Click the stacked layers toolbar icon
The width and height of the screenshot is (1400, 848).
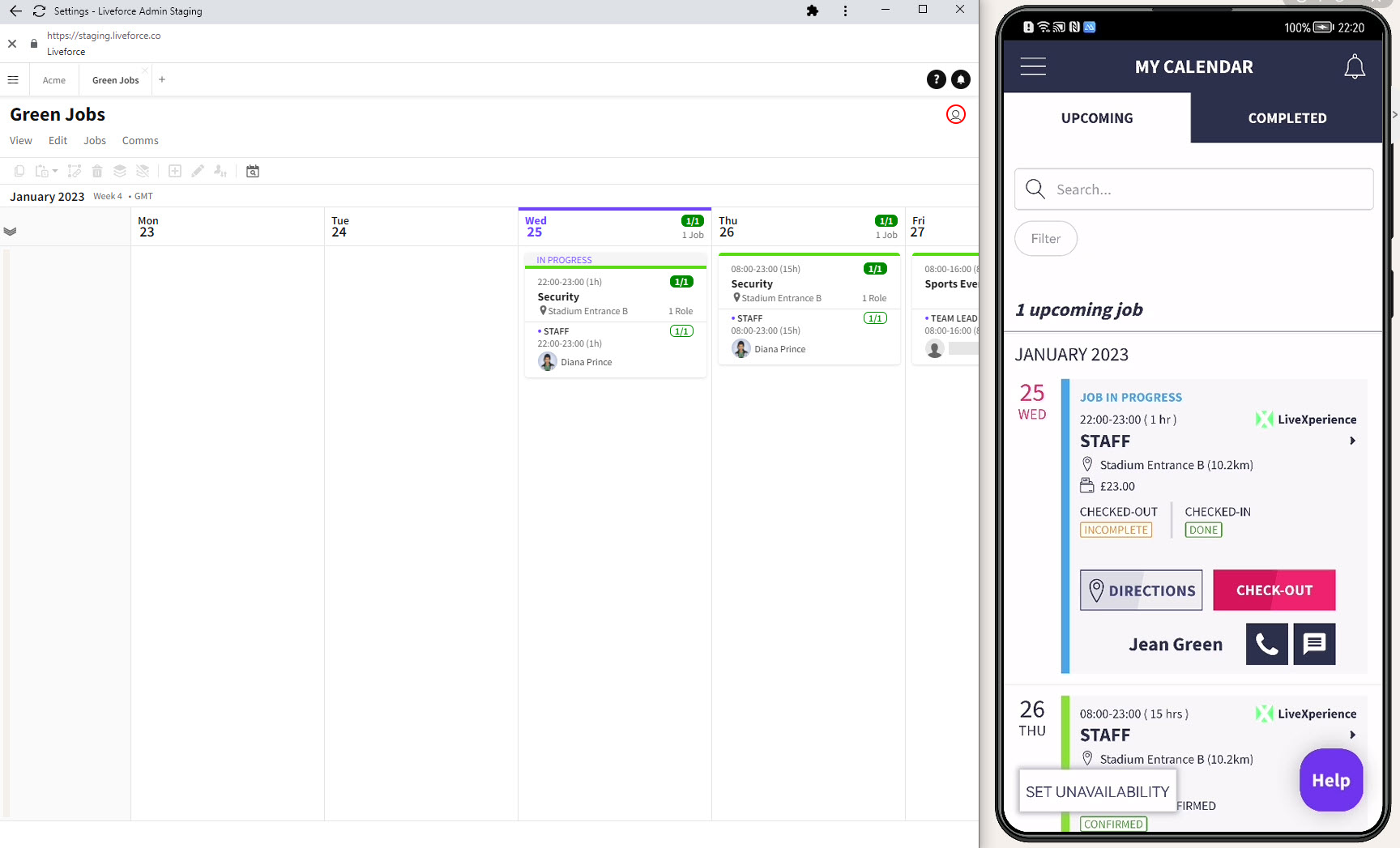pos(120,171)
